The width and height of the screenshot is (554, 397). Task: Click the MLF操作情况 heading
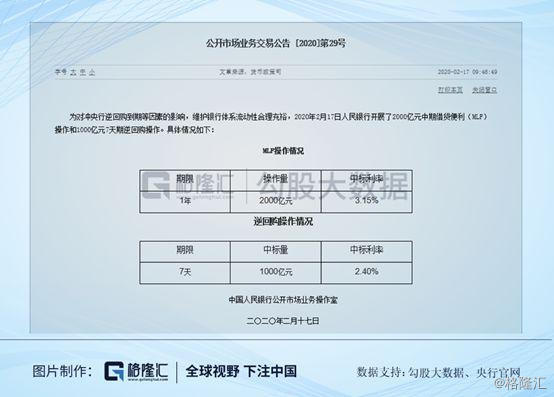point(283,151)
